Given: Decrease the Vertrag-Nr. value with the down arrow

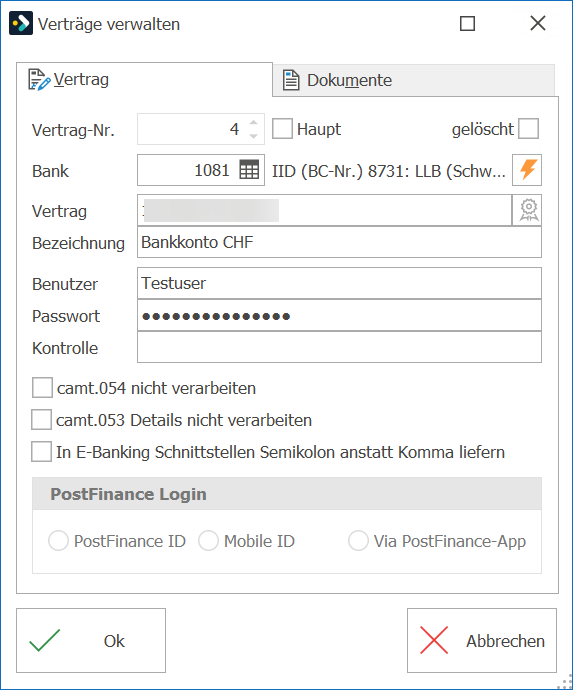Looking at the screenshot, I should pos(253,136).
